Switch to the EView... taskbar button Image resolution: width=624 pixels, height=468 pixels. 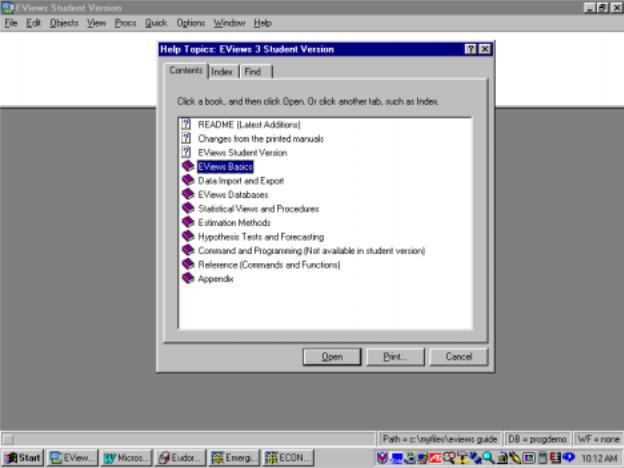tap(72, 458)
